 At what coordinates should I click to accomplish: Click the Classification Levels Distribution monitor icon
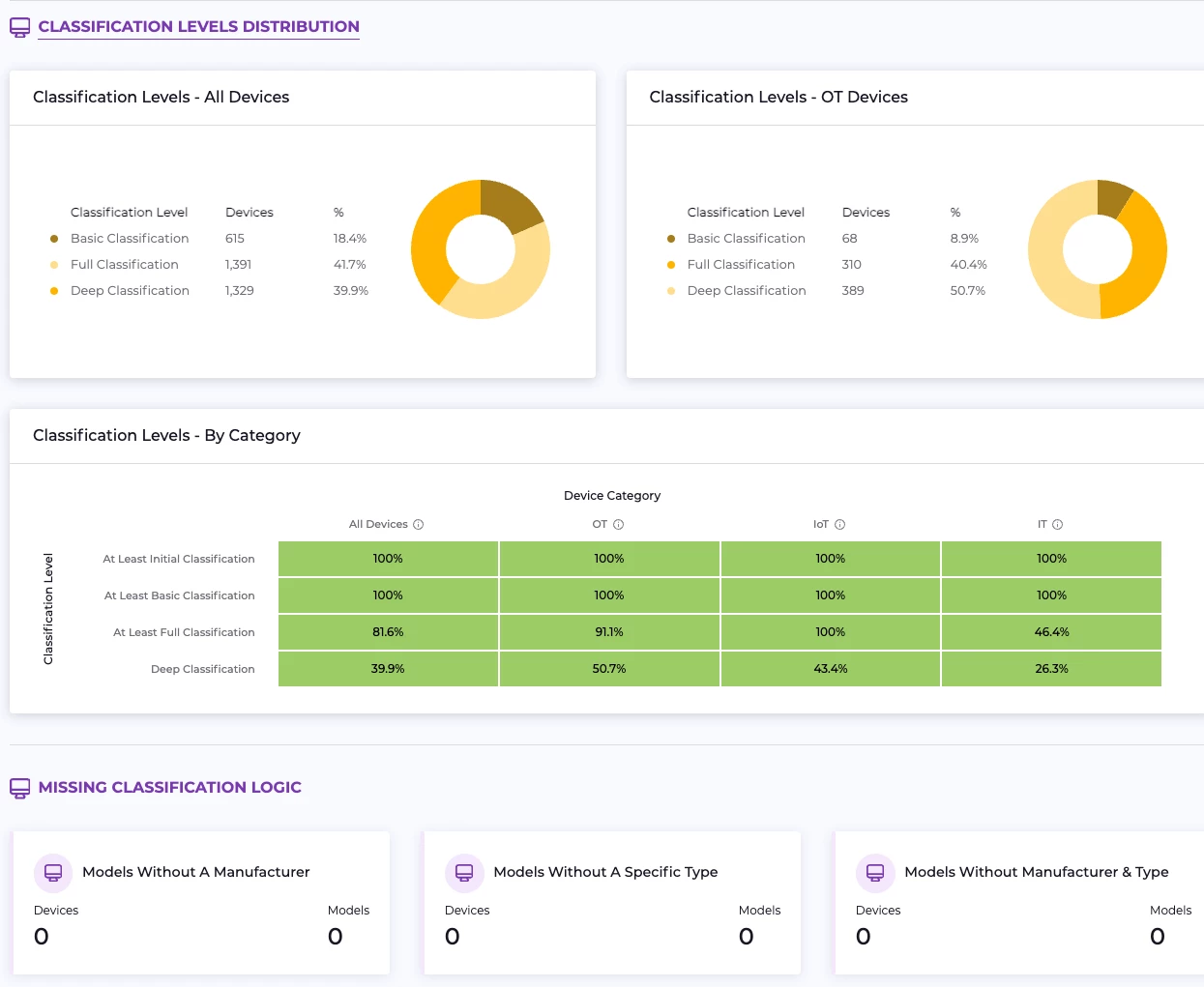pyautogui.click(x=19, y=28)
